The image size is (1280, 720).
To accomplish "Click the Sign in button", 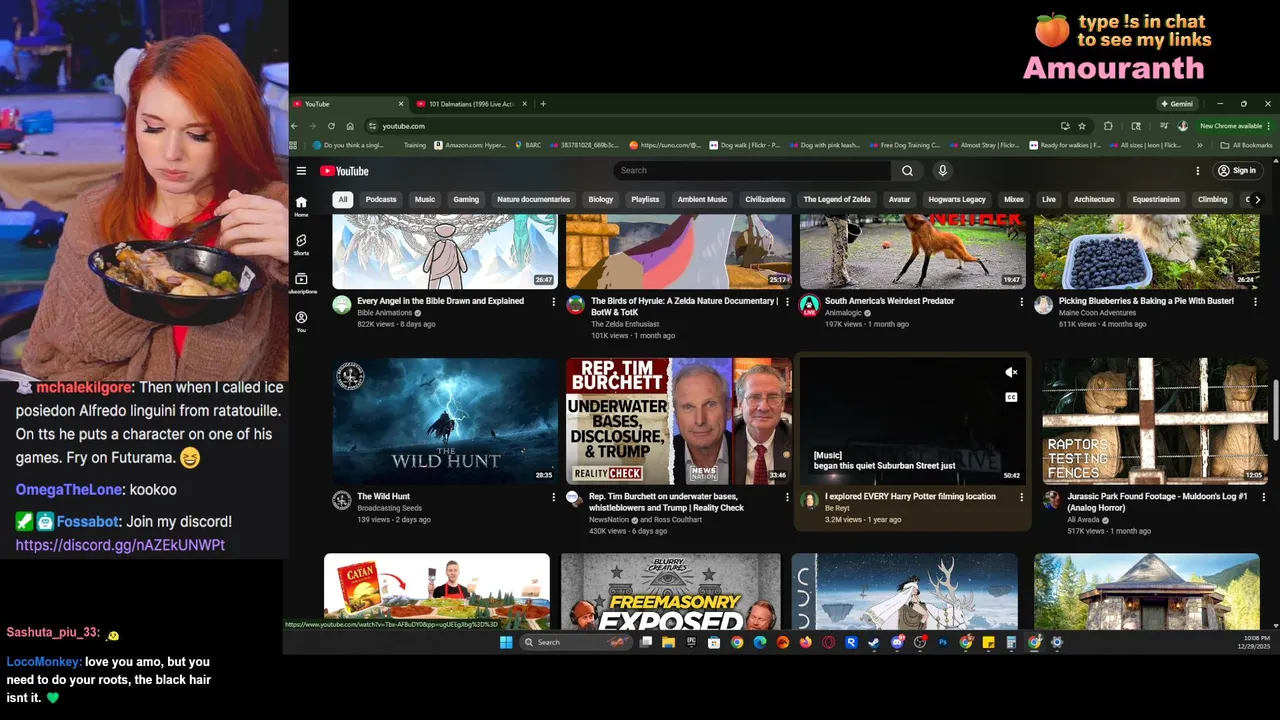I will (1237, 171).
